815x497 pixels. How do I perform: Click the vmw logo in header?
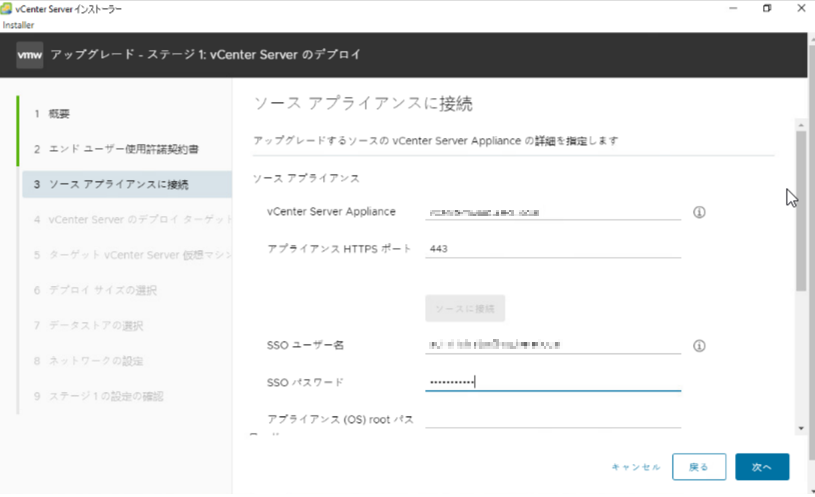click(30, 55)
